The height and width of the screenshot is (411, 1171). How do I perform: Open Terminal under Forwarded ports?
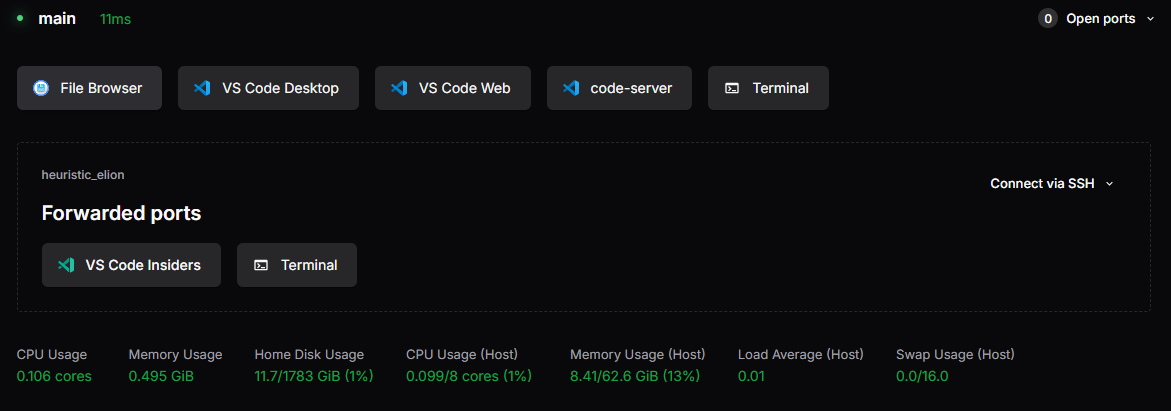coord(296,265)
